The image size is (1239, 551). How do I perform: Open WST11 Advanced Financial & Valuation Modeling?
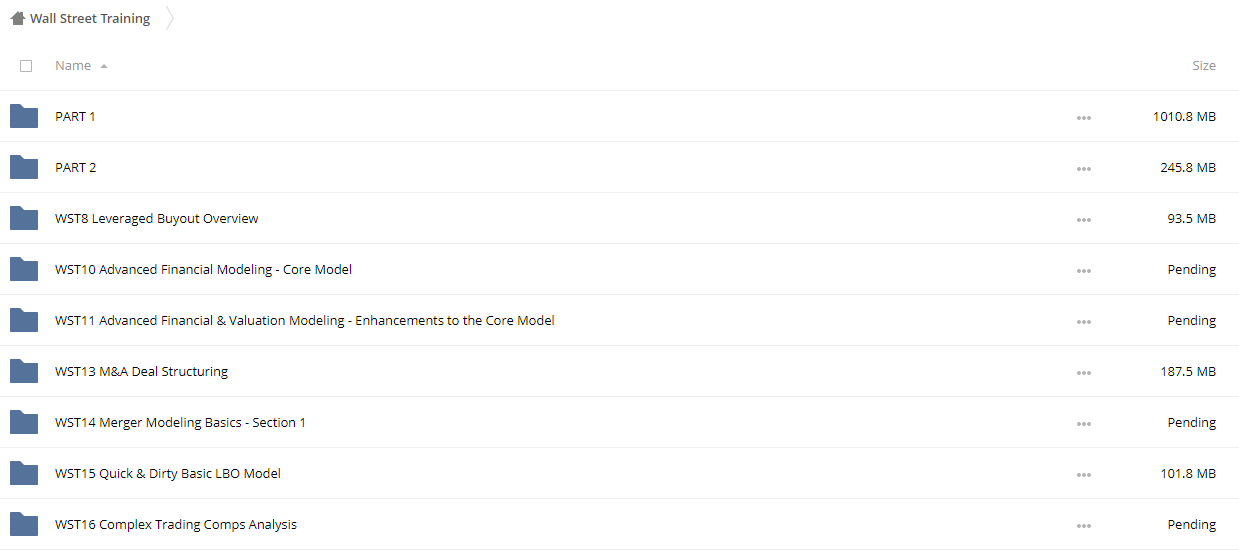[x=305, y=321]
